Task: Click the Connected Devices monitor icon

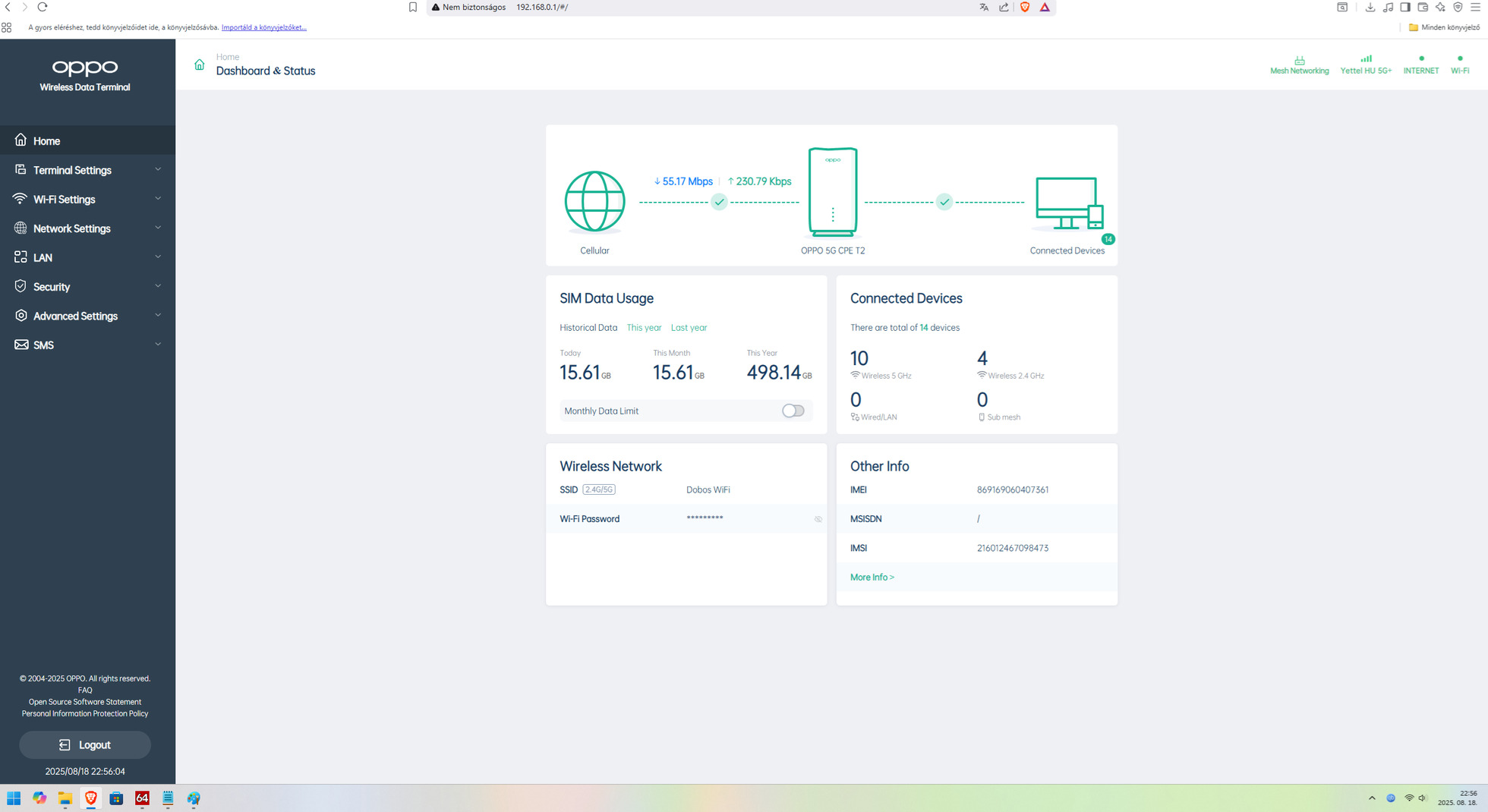Action: pyautogui.click(x=1069, y=203)
